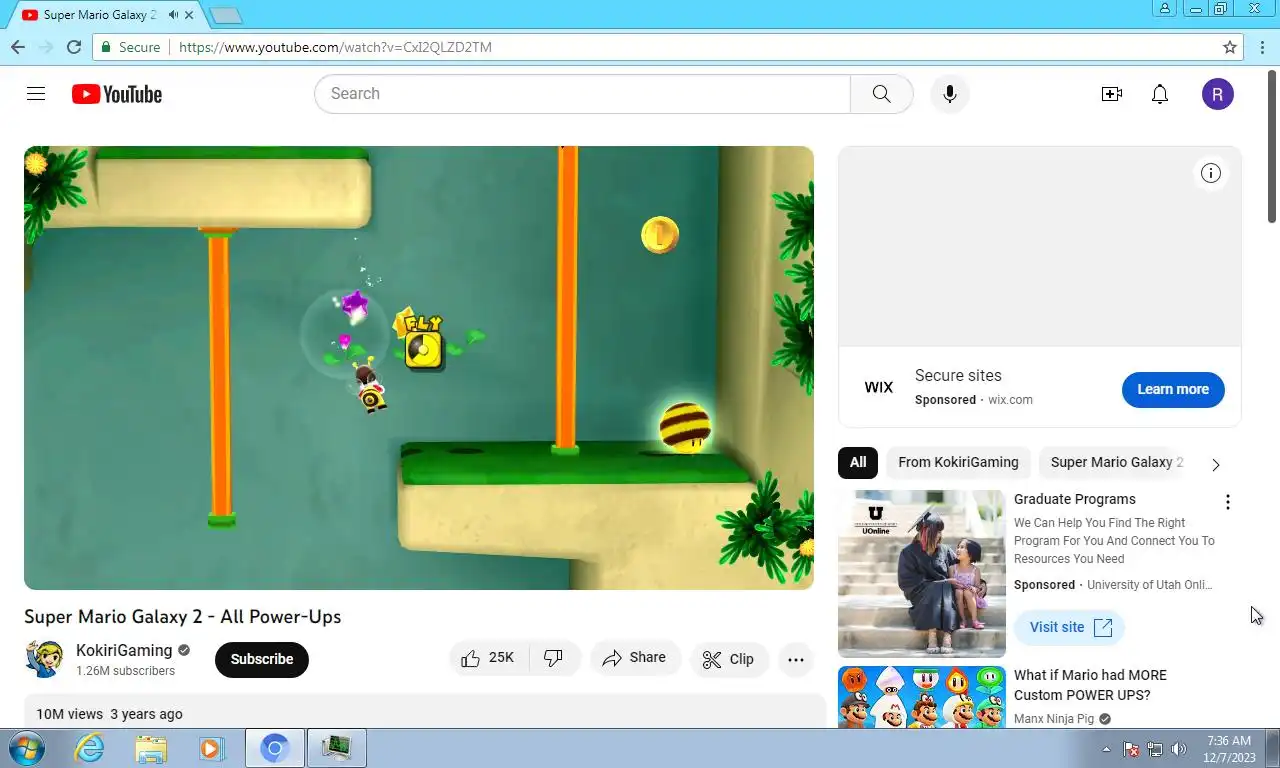Open Windows Media Player from taskbar
1280x768 pixels.
pos(211,748)
